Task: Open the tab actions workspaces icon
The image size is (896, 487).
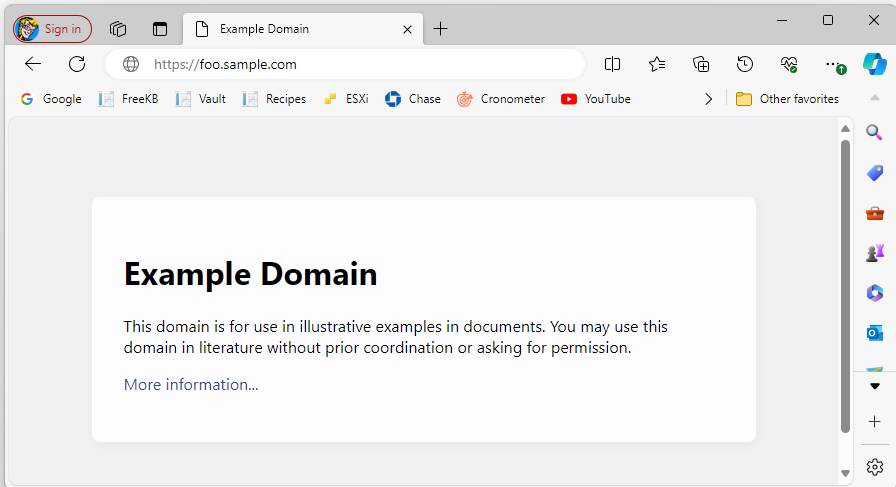Action: click(x=118, y=29)
